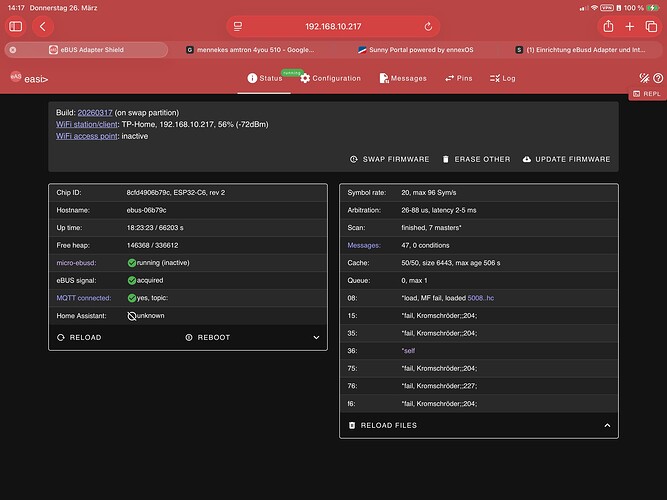Viewport: 667px width, 500px height.
Task: Open page settings icon in address bar
Action: (x=238, y=26)
